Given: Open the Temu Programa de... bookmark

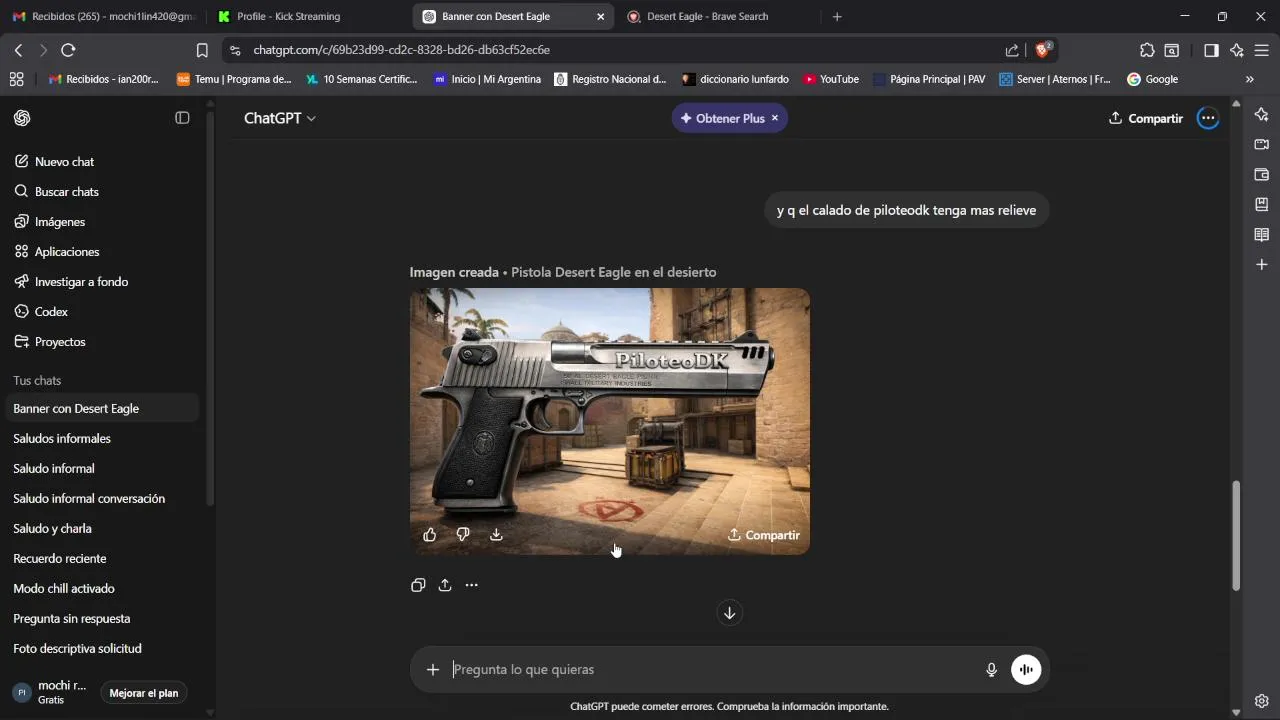Looking at the screenshot, I should (234, 79).
